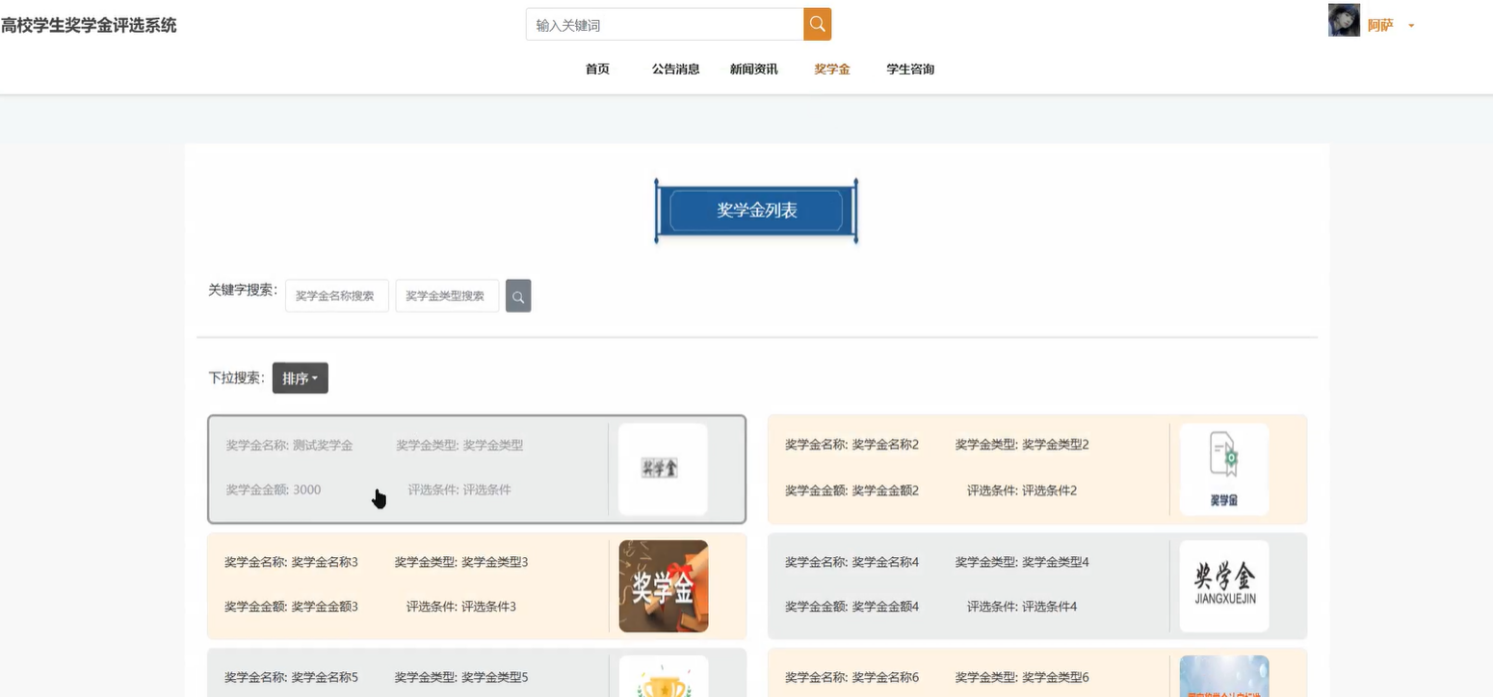Click the text 奖学金金额: 3000
The width and height of the screenshot is (1493, 697).
[x=273, y=490]
